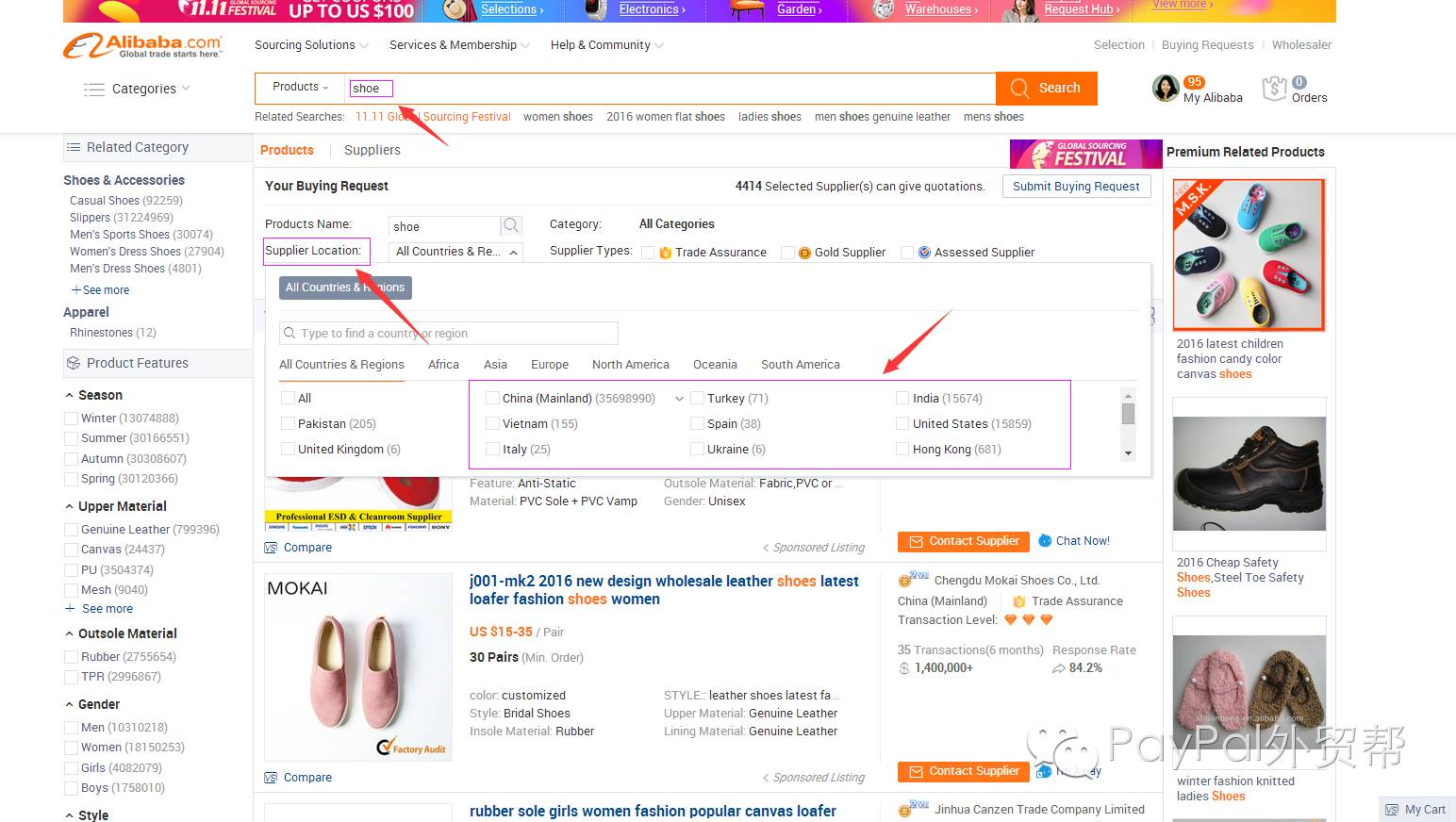This screenshot has width=1456, height=822.
Task: Click the Product Features cube icon
Action: click(73, 363)
